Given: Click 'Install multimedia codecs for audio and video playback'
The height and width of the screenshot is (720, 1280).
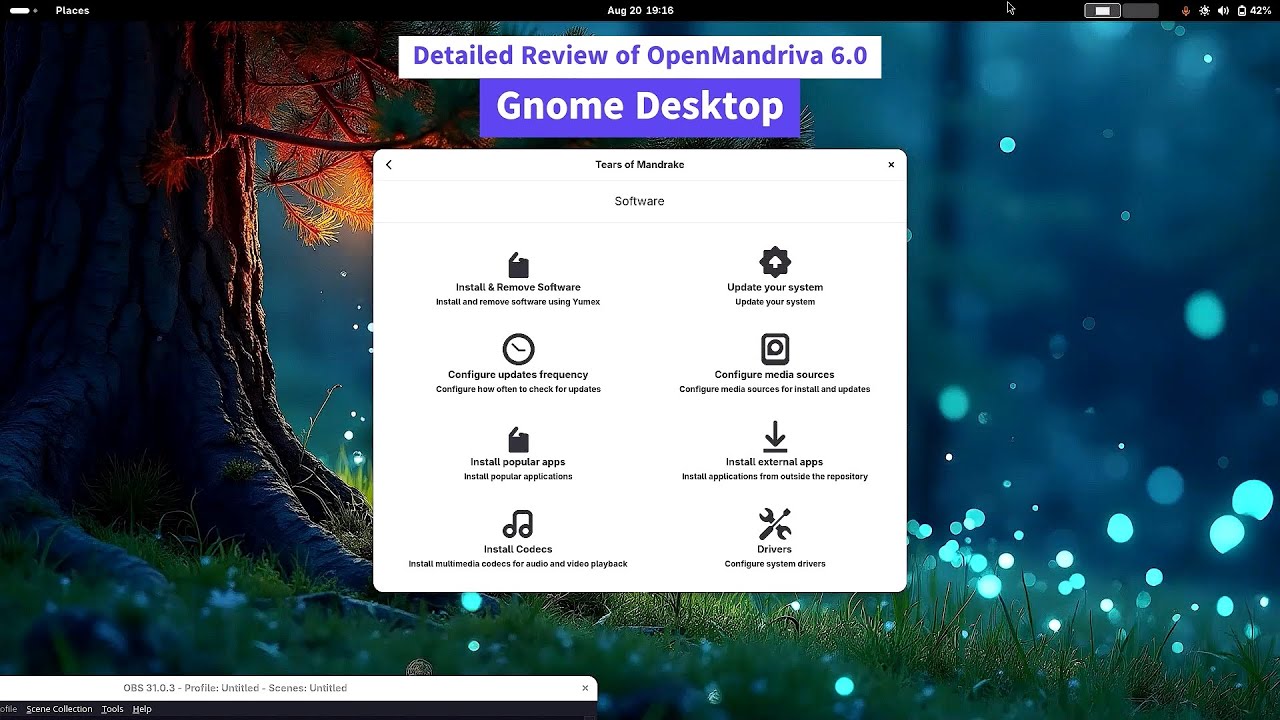Looking at the screenshot, I should click(518, 564).
